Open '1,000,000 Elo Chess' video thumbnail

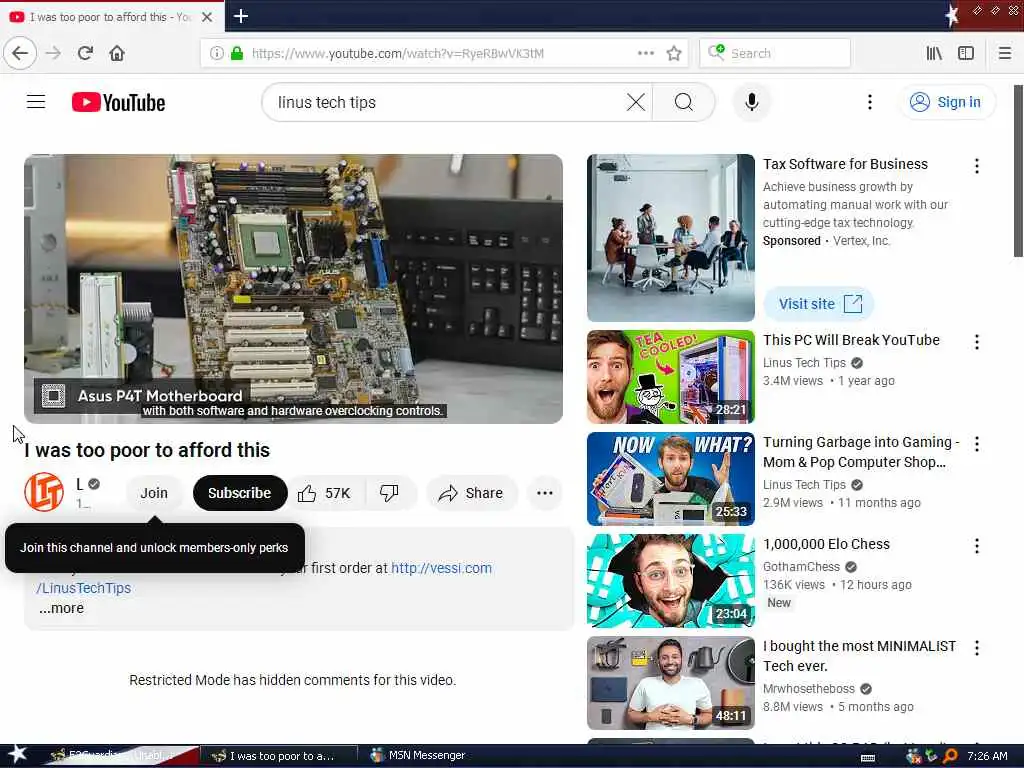671,581
